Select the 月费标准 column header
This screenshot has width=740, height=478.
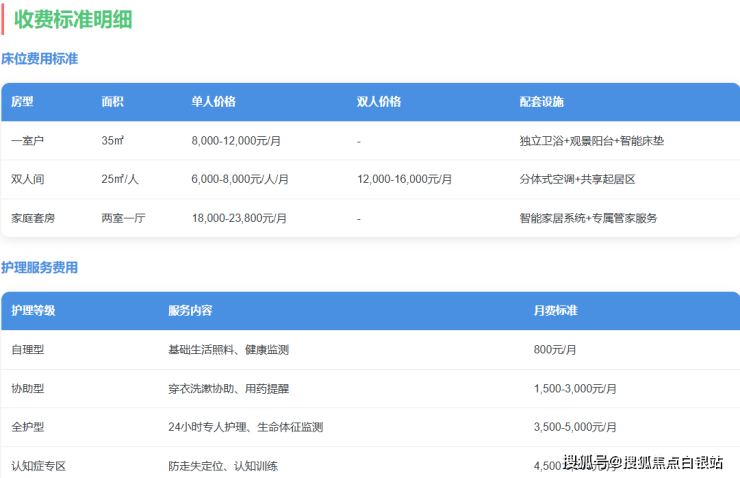coord(555,311)
